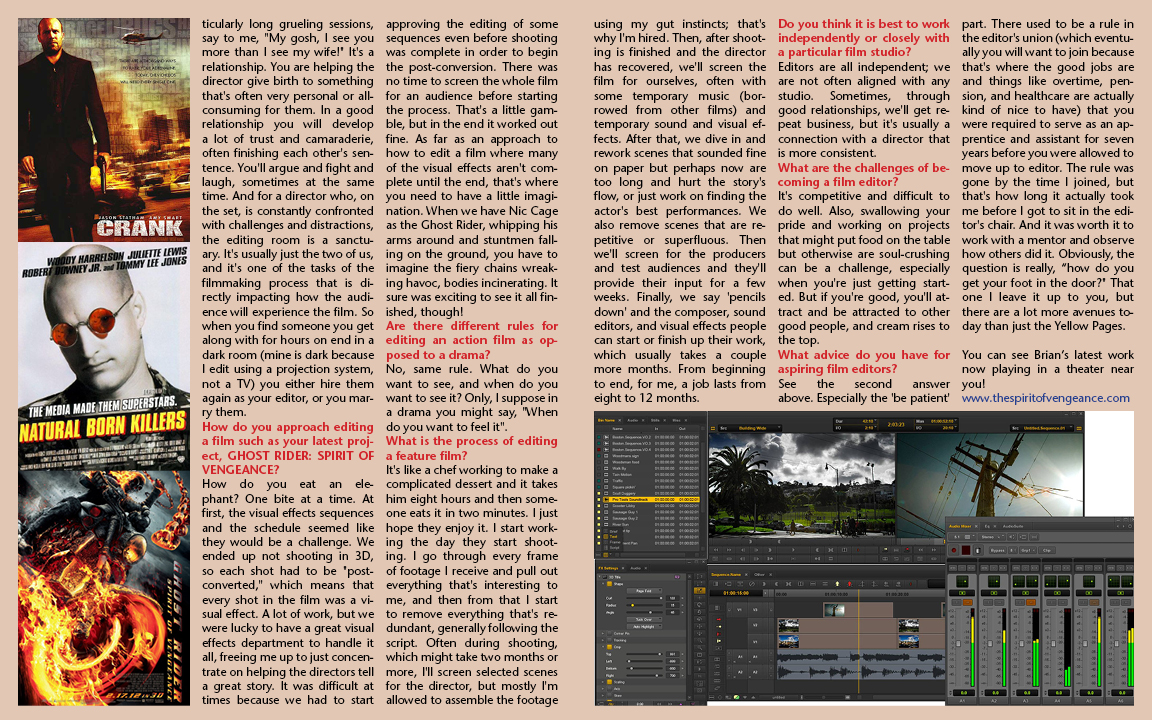Click the Bypass button in Audio Mixer
Screen dimensions: 1152x720
click(996, 549)
